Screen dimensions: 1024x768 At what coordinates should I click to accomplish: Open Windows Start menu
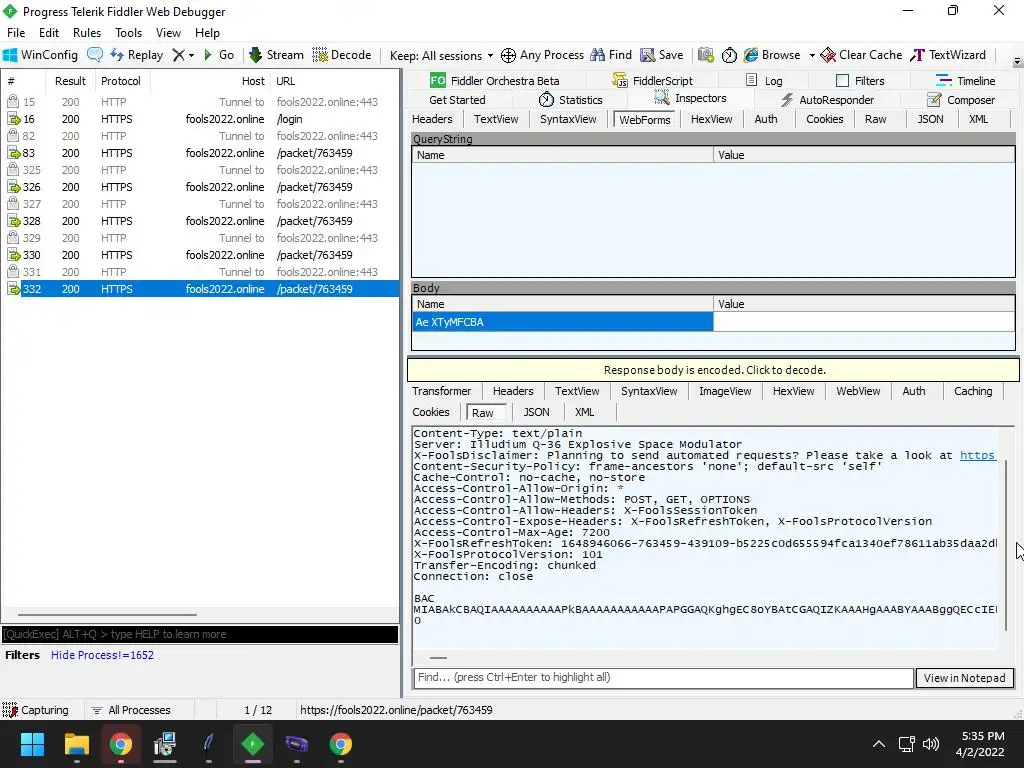(32, 744)
